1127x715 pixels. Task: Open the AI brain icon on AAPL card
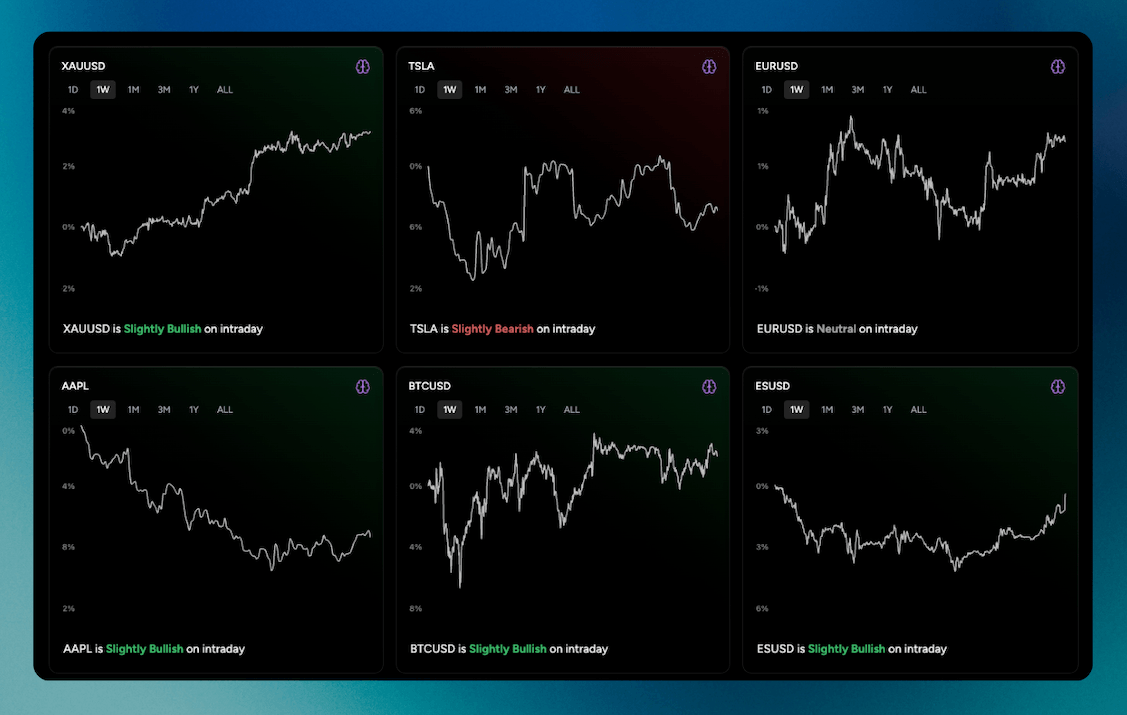[362, 387]
